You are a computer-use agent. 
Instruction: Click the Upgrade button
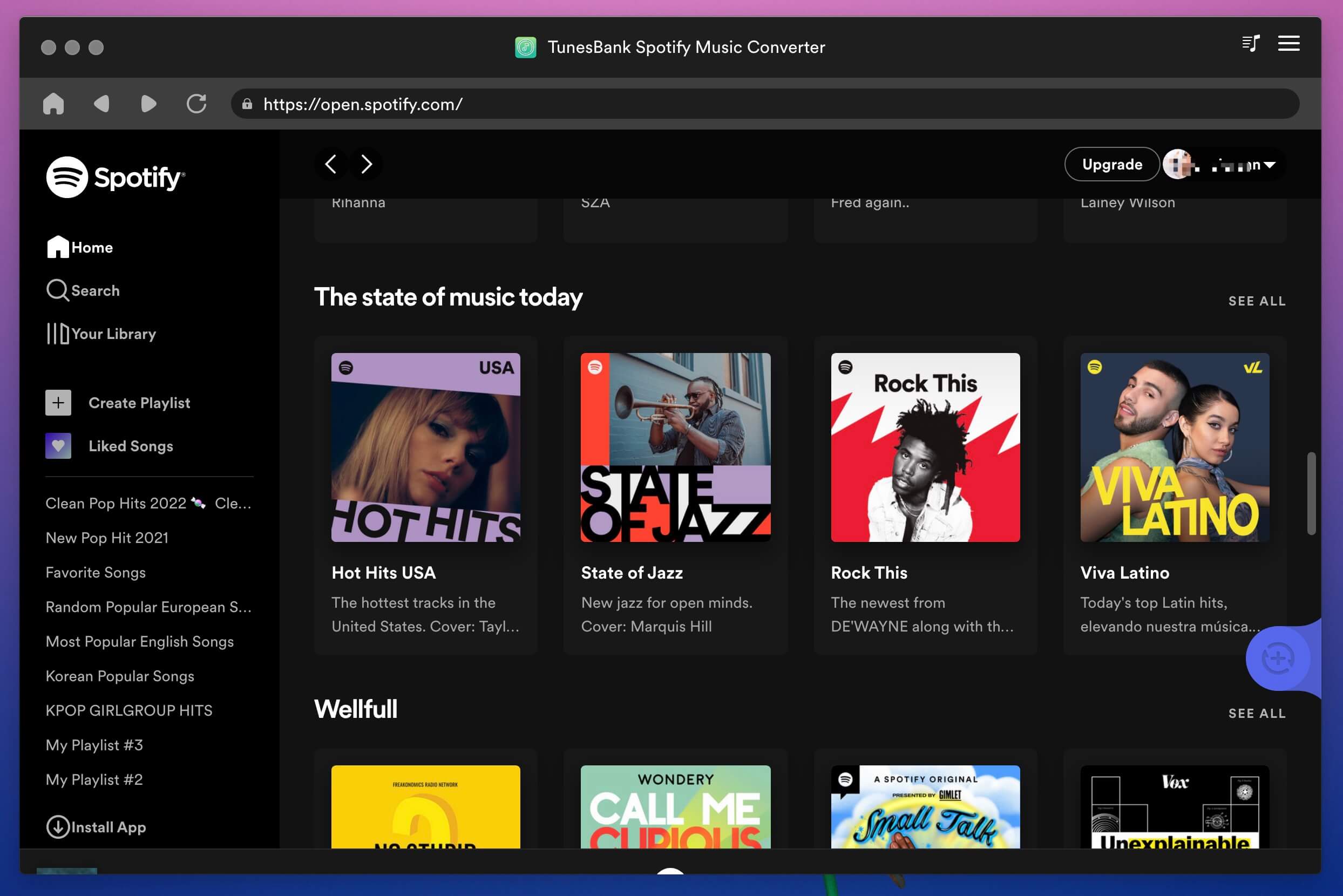[1112, 165]
